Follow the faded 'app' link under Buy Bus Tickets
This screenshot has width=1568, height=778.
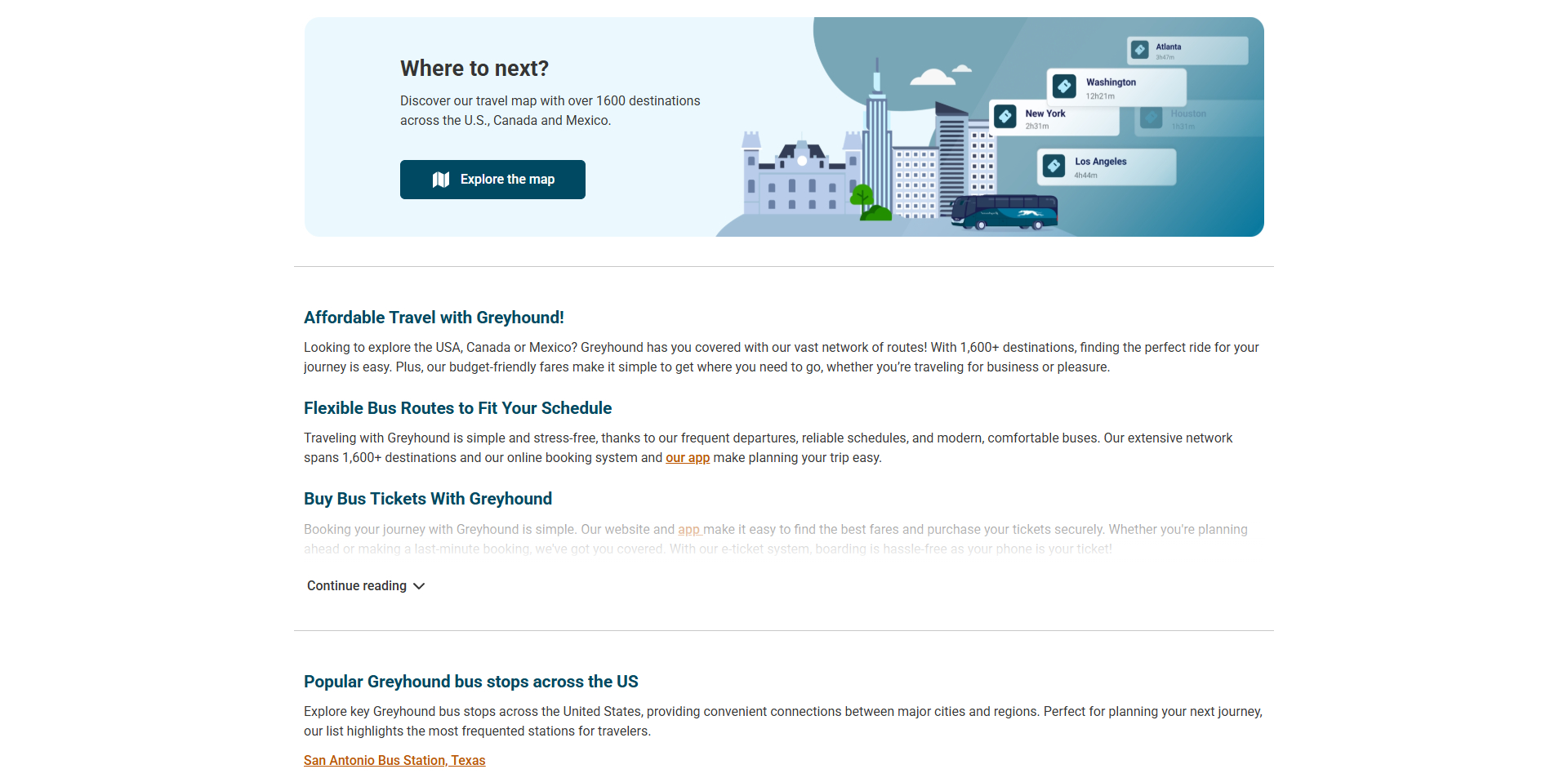(689, 530)
